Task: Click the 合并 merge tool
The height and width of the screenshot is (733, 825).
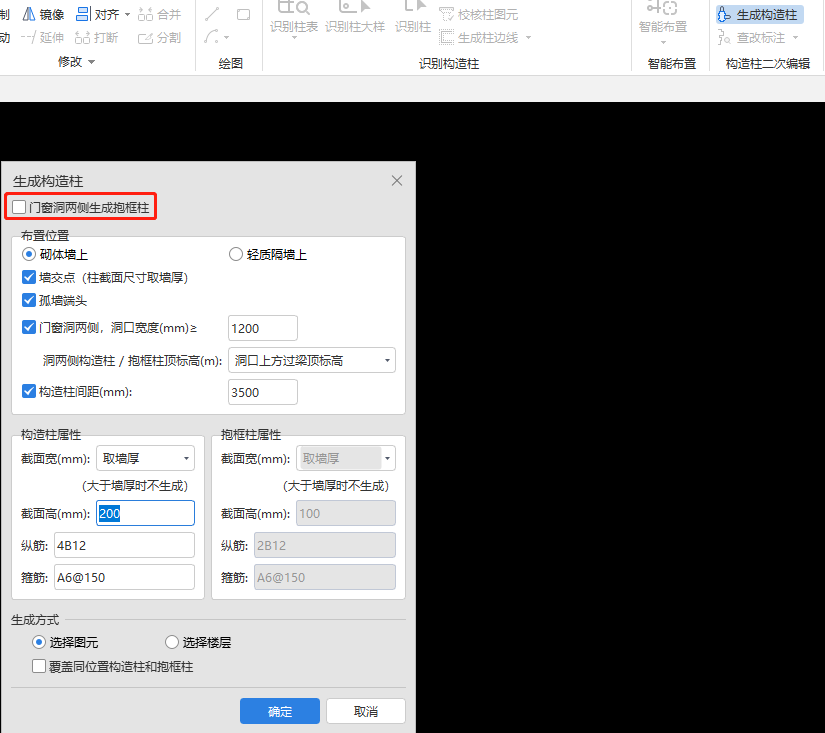Action: click(x=159, y=14)
